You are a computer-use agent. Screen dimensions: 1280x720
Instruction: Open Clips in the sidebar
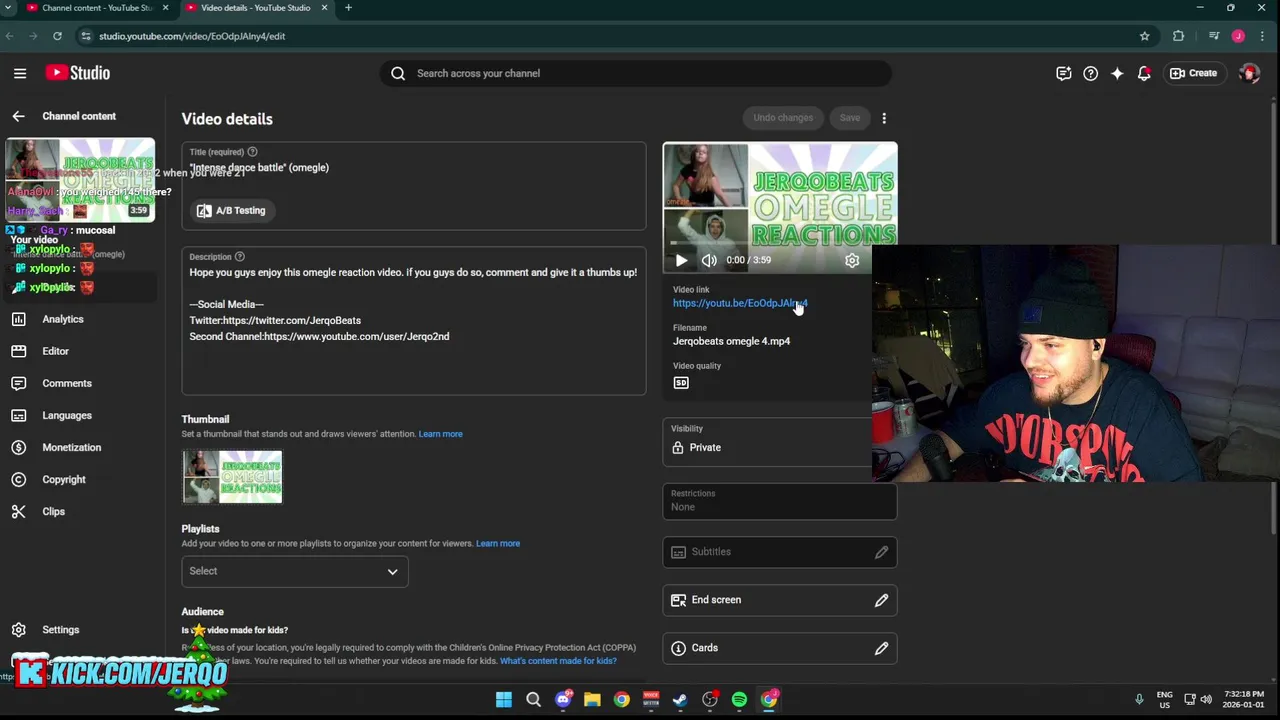82,511
